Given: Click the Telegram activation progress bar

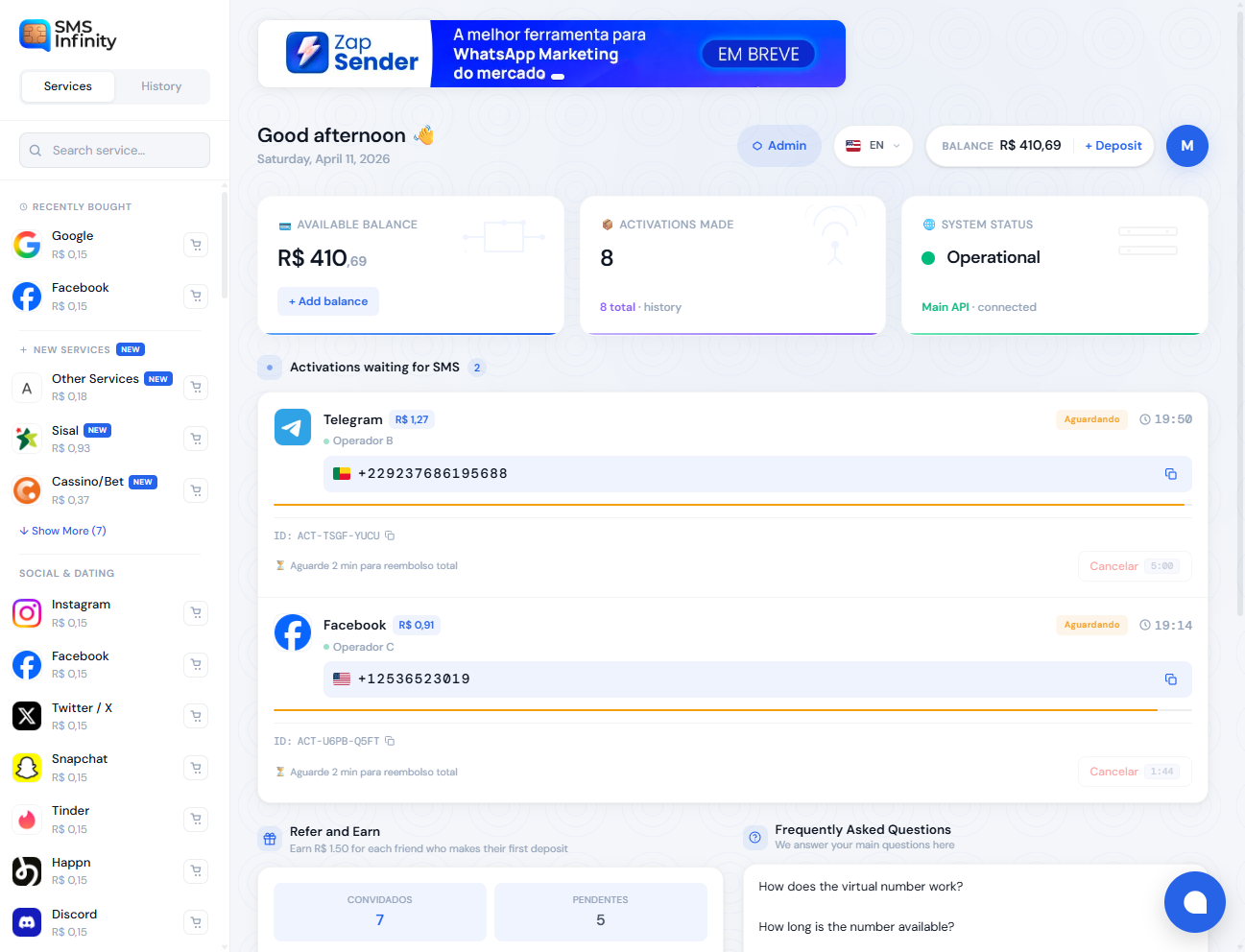Looking at the screenshot, I should pyautogui.click(x=733, y=505).
